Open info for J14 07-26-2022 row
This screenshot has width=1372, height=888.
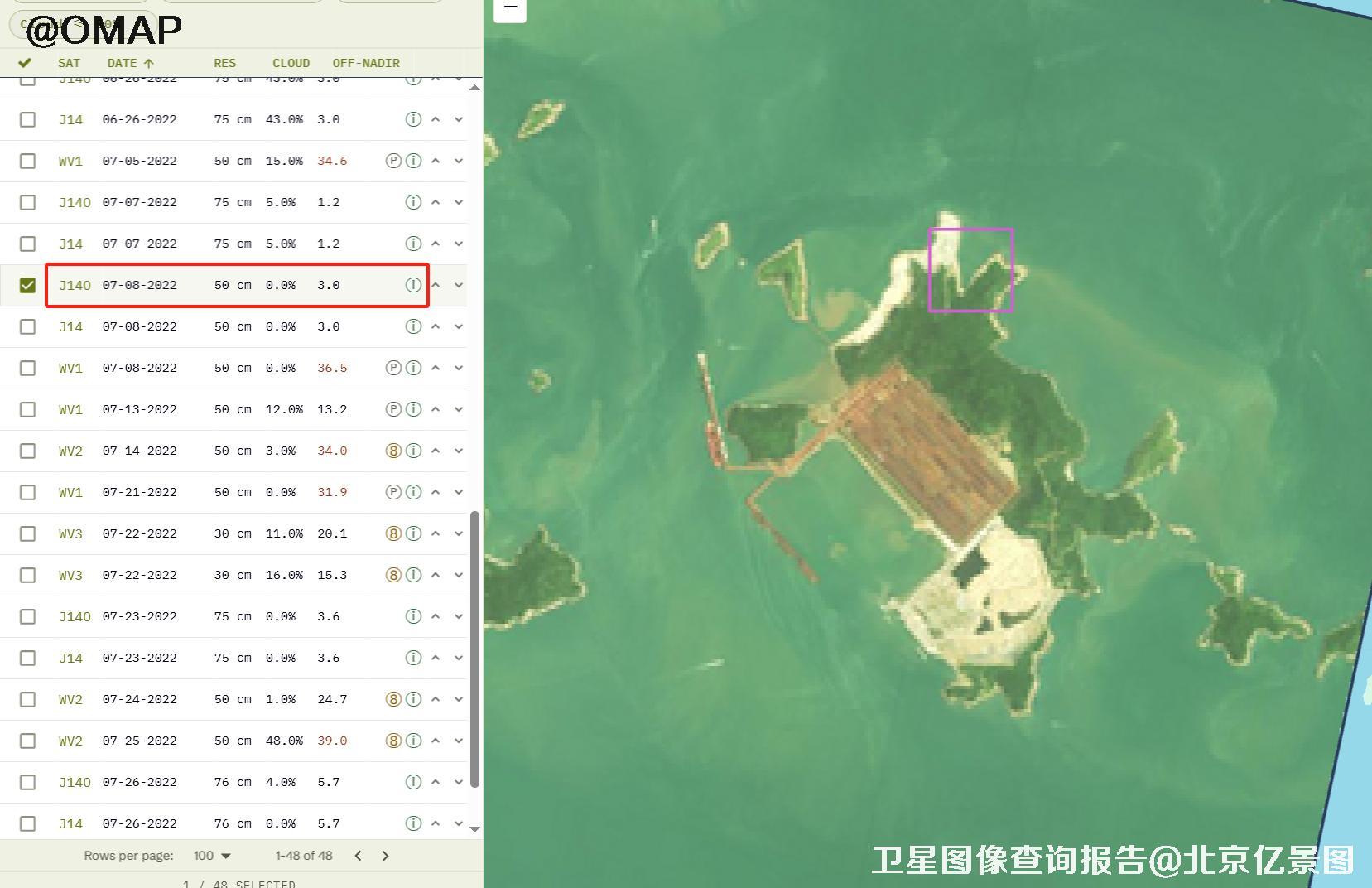(413, 823)
